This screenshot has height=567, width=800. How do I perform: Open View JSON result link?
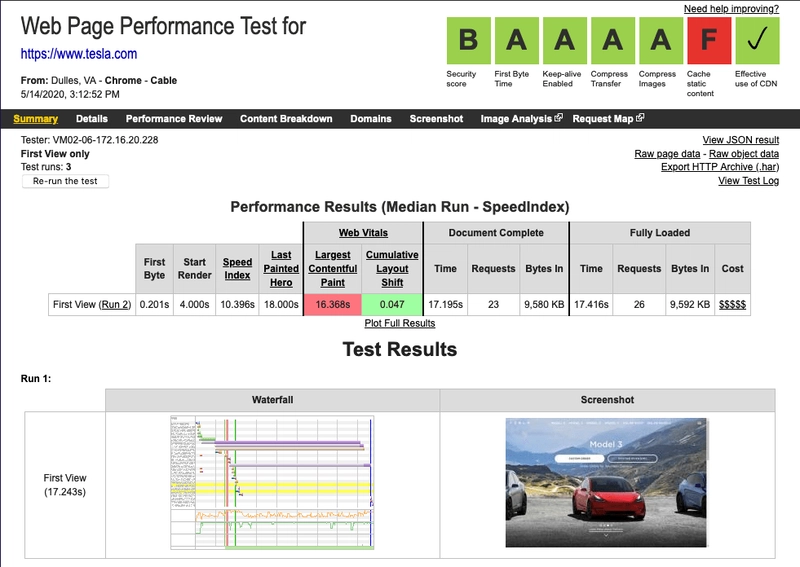coord(740,140)
